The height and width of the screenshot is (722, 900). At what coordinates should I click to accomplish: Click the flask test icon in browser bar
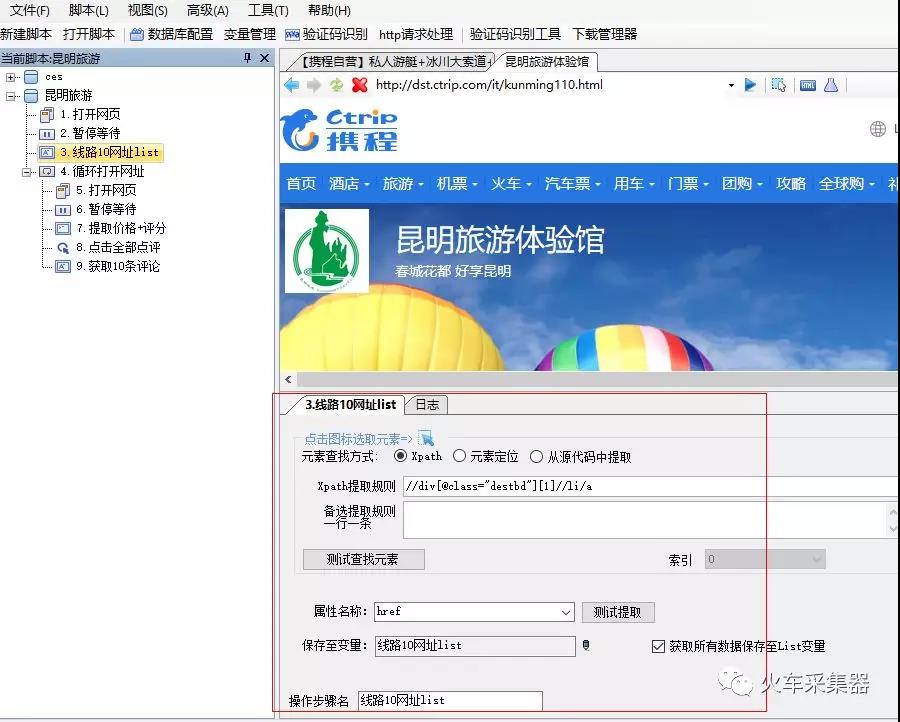click(831, 85)
